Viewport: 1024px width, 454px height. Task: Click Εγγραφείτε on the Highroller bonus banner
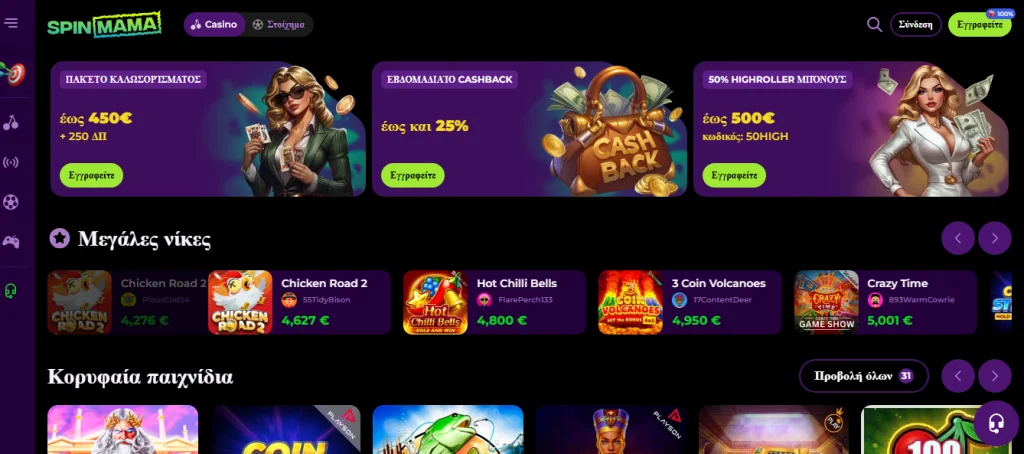(734, 176)
